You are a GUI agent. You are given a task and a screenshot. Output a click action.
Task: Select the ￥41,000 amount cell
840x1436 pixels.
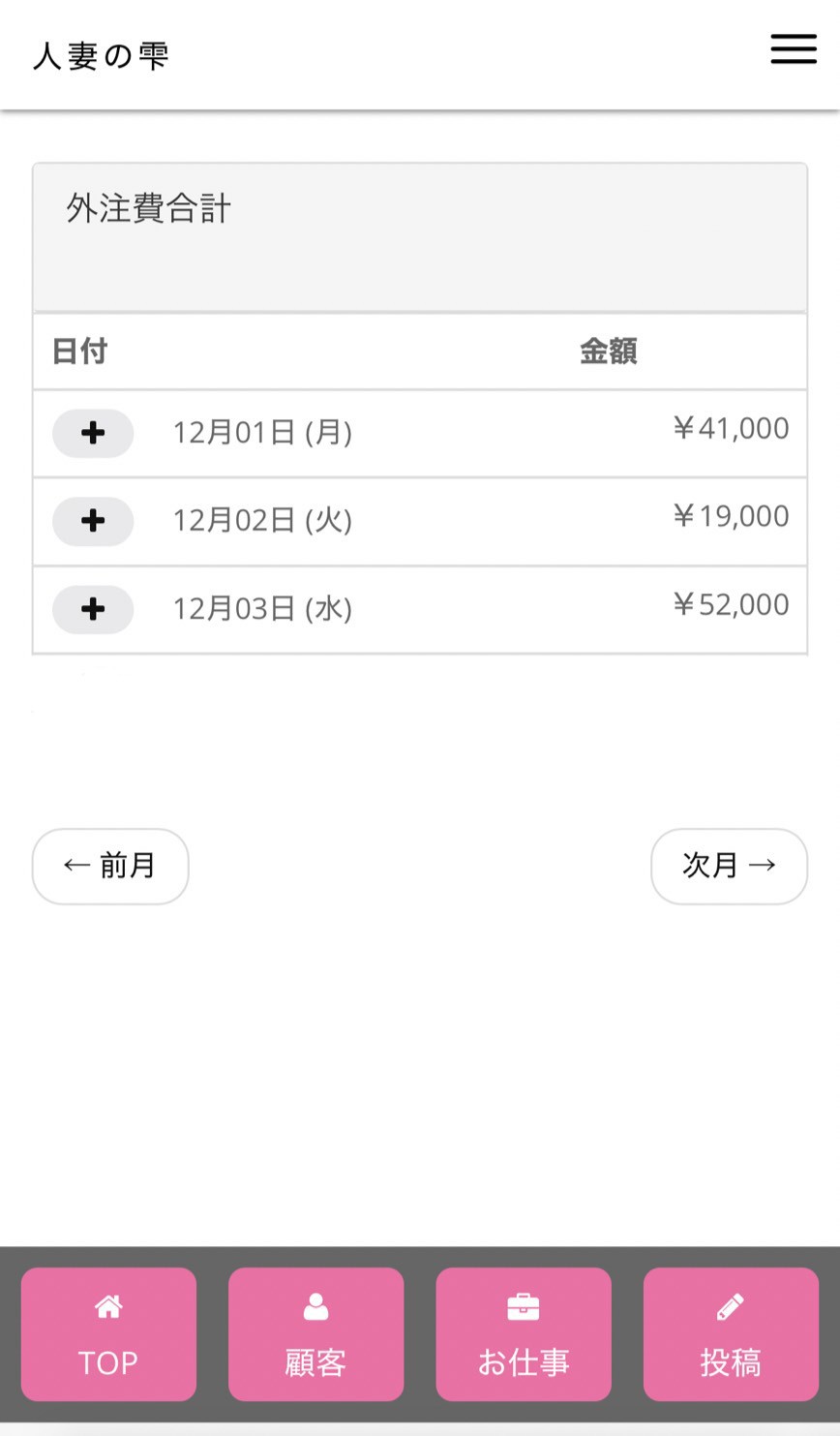pos(731,428)
